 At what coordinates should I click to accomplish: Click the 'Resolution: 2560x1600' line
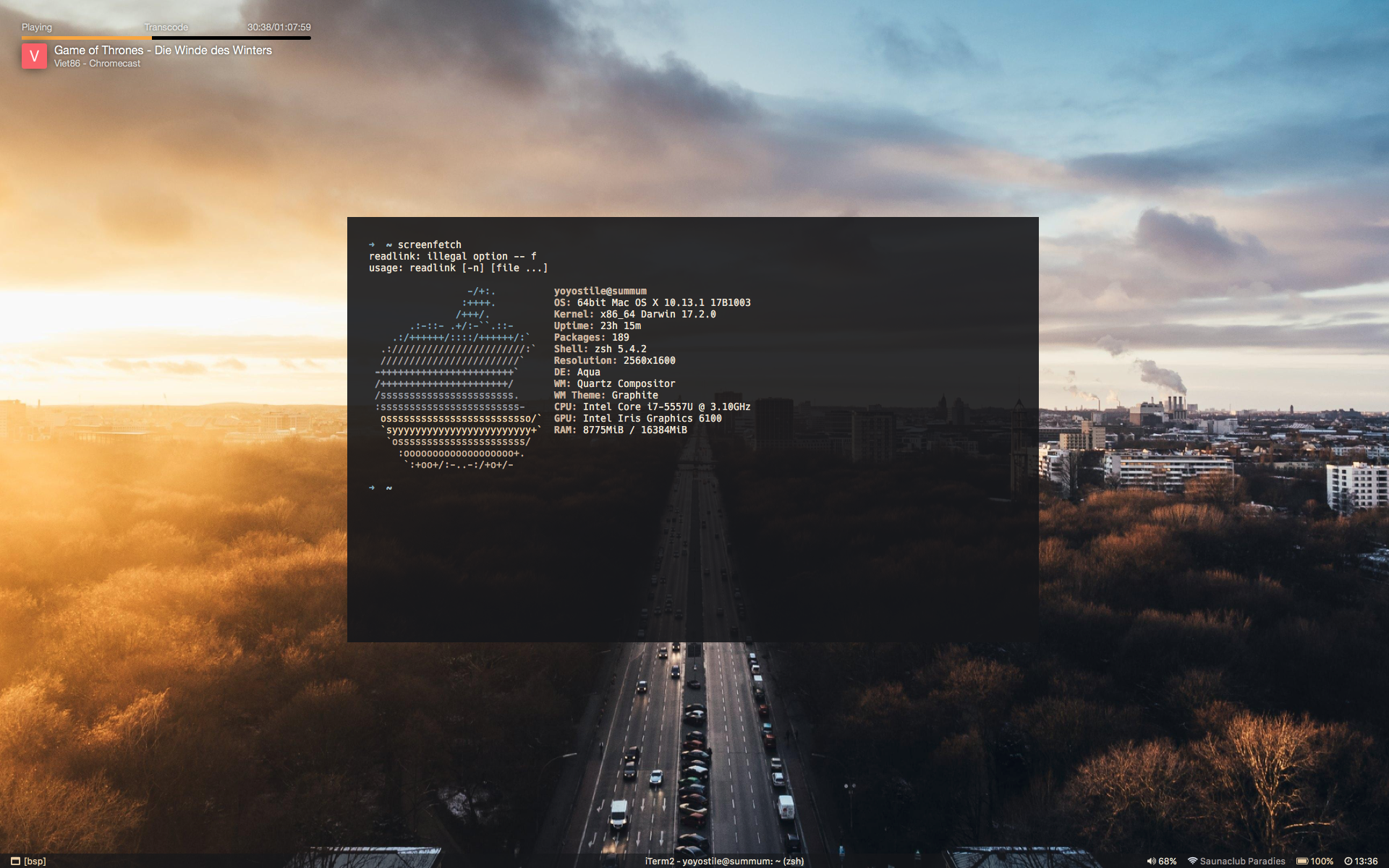point(615,360)
